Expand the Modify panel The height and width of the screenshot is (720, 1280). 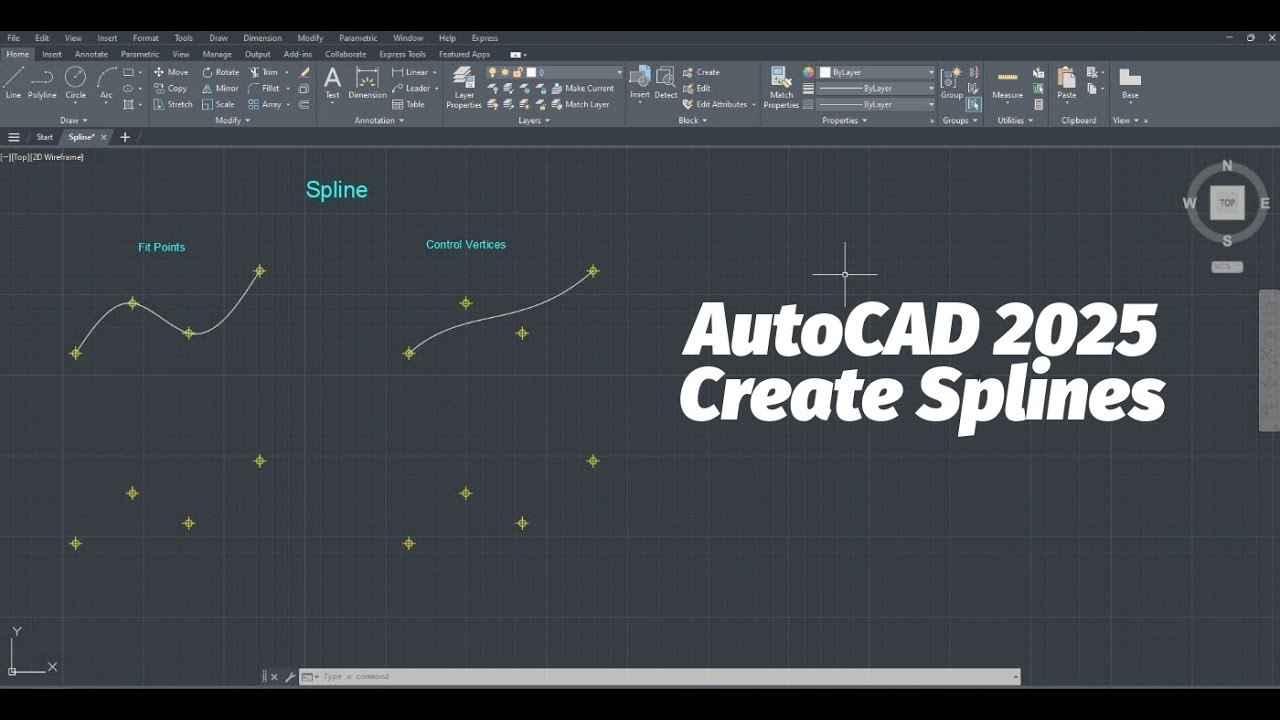click(233, 120)
